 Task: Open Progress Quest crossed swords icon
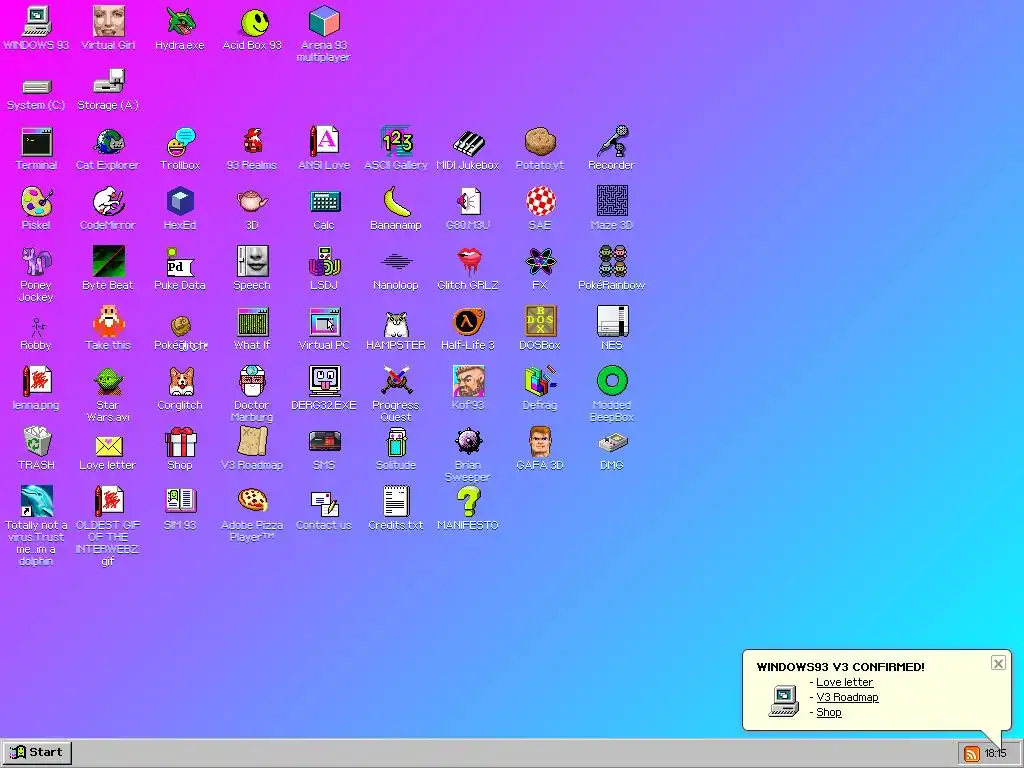coord(396,381)
